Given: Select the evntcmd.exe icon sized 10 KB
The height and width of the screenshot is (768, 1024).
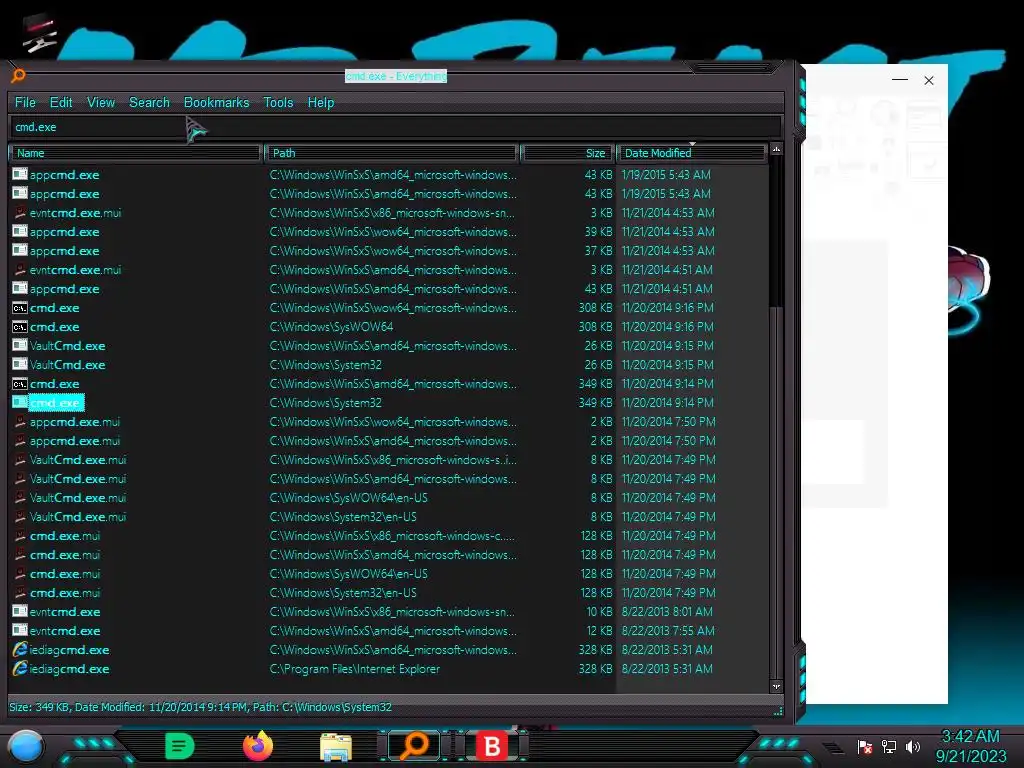Looking at the screenshot, I should click(20, 612).
